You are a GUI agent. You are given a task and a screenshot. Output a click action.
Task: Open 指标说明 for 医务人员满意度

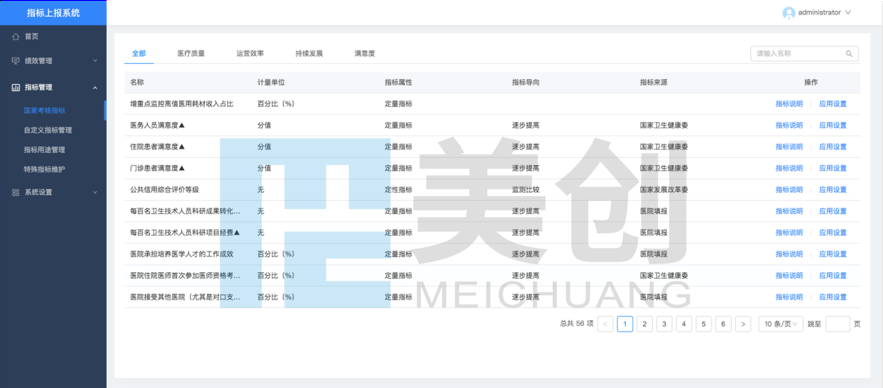[x=789, y=125]
